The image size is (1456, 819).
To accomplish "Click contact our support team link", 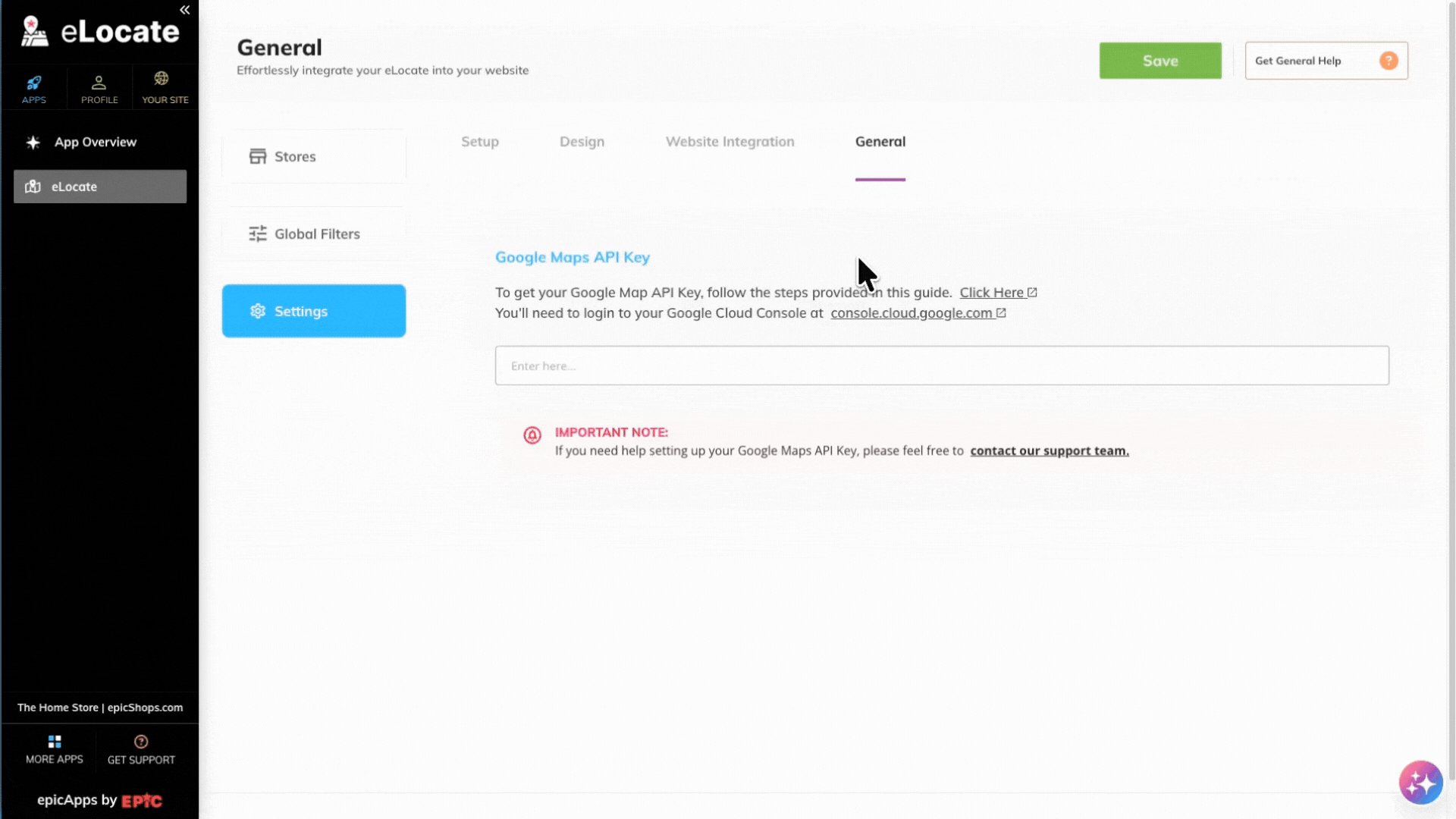I will pyautogui.click(x=1050, y=450).
